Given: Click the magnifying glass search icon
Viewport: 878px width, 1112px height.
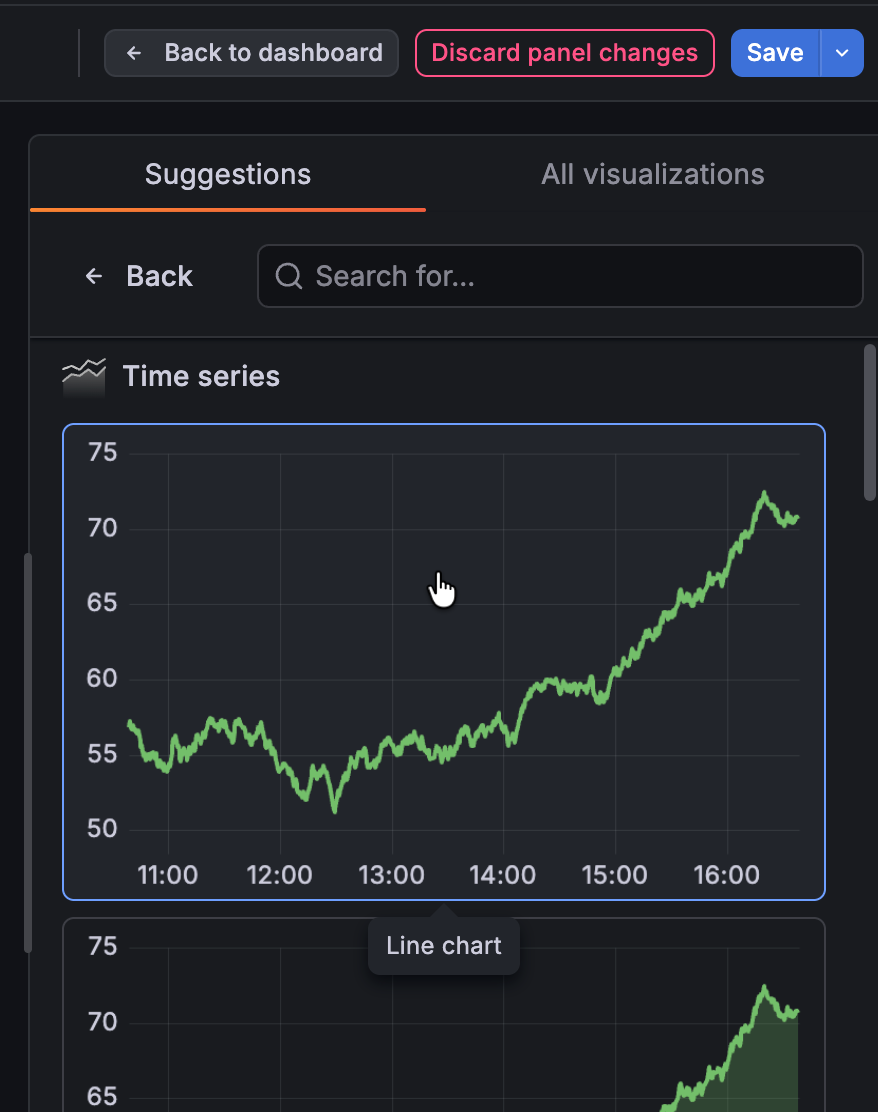Looking at the screenshot, I should point(288,276).
